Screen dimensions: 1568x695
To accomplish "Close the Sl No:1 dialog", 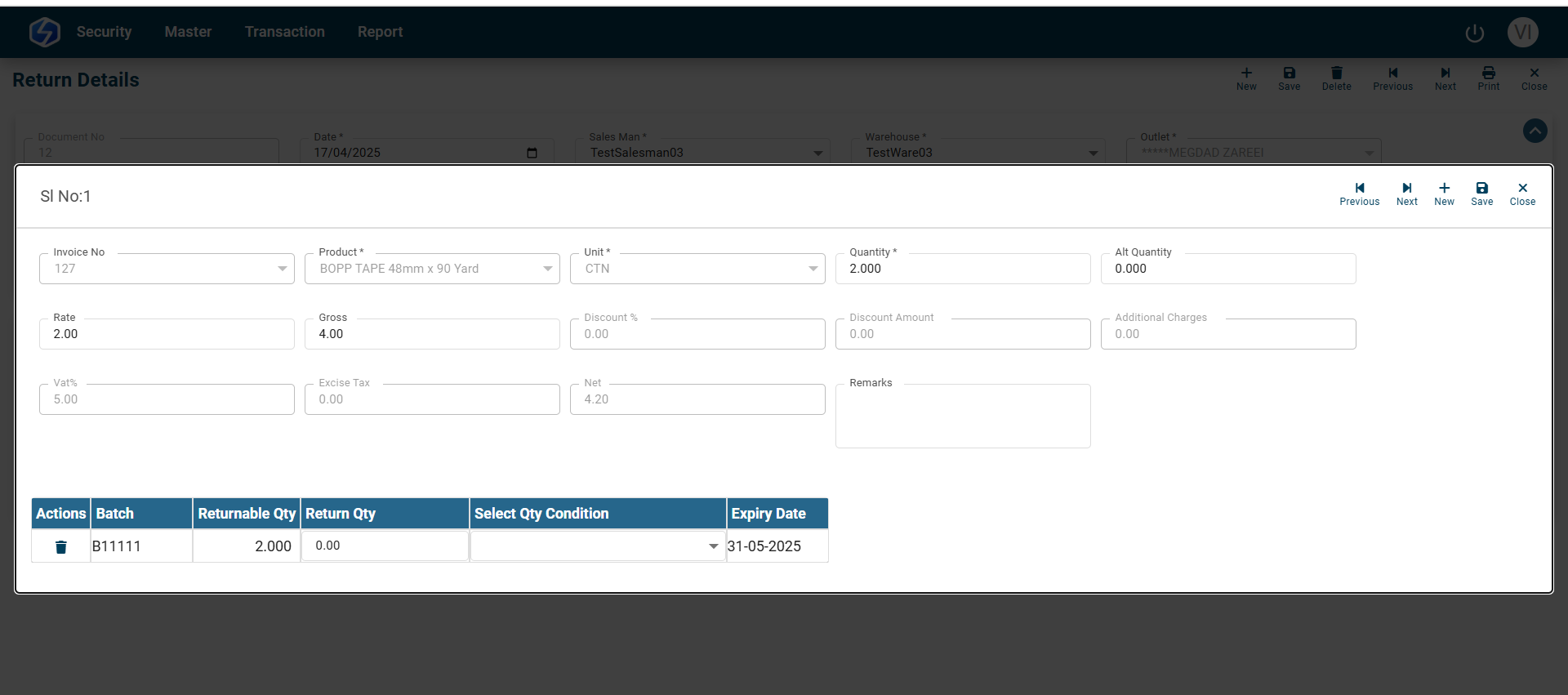I will [1522, 193].
